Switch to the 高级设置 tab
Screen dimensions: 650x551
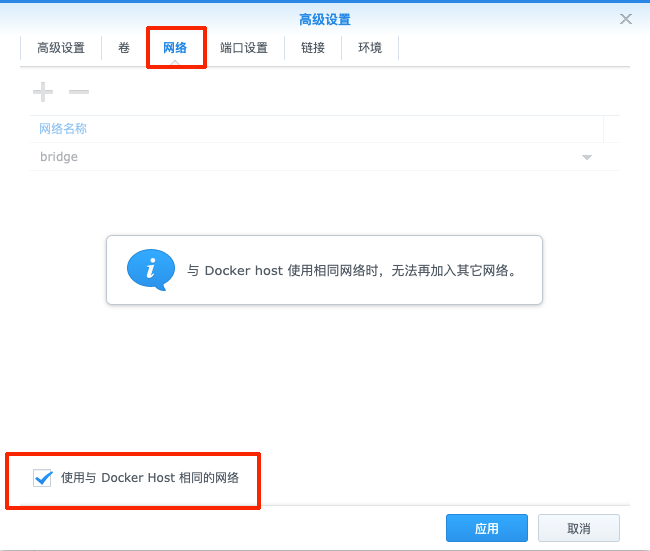click(61, 48)
